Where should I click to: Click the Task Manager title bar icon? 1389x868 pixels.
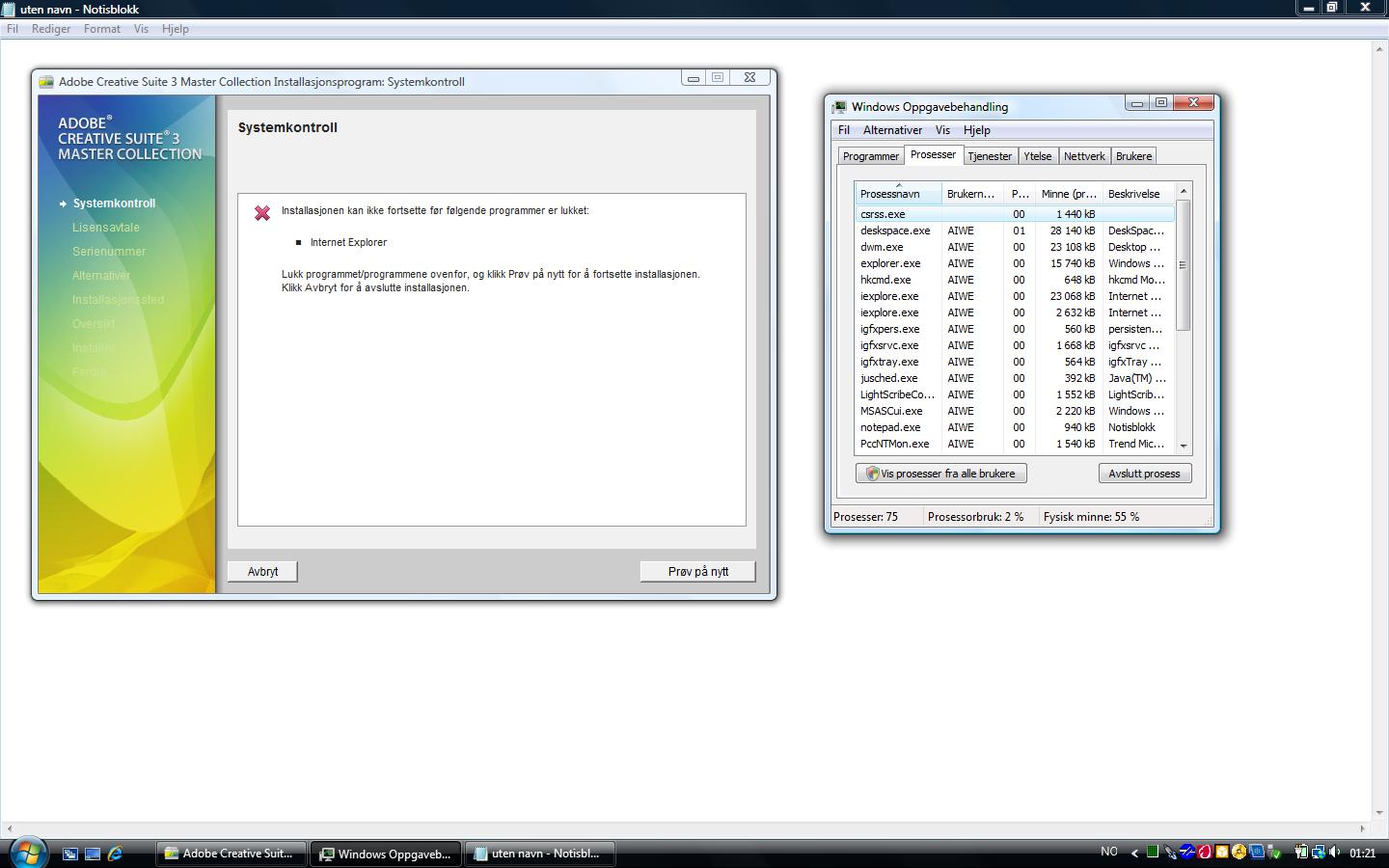(839, 107)
